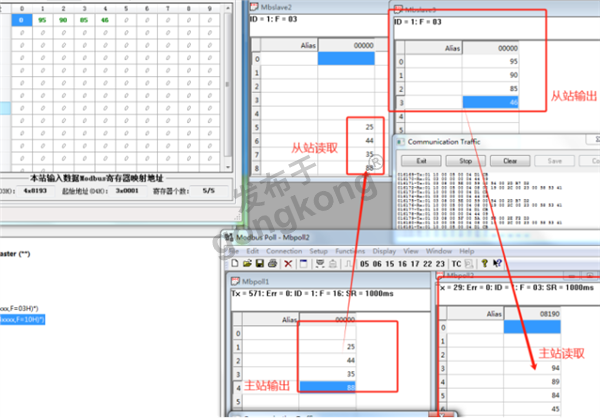Open the Help menu in Modbus Poll
600x418 pixels.
tap(467, 251)
